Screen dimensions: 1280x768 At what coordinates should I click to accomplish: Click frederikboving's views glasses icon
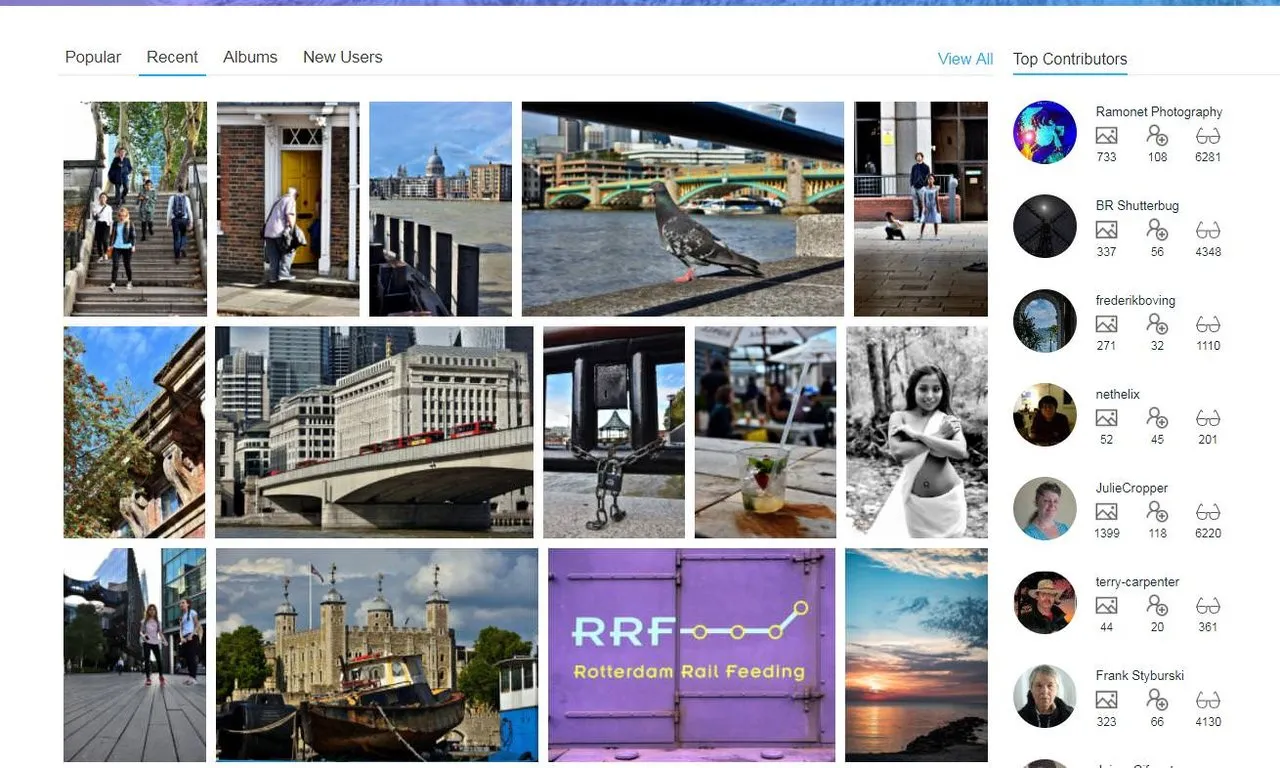point(1208,324)
